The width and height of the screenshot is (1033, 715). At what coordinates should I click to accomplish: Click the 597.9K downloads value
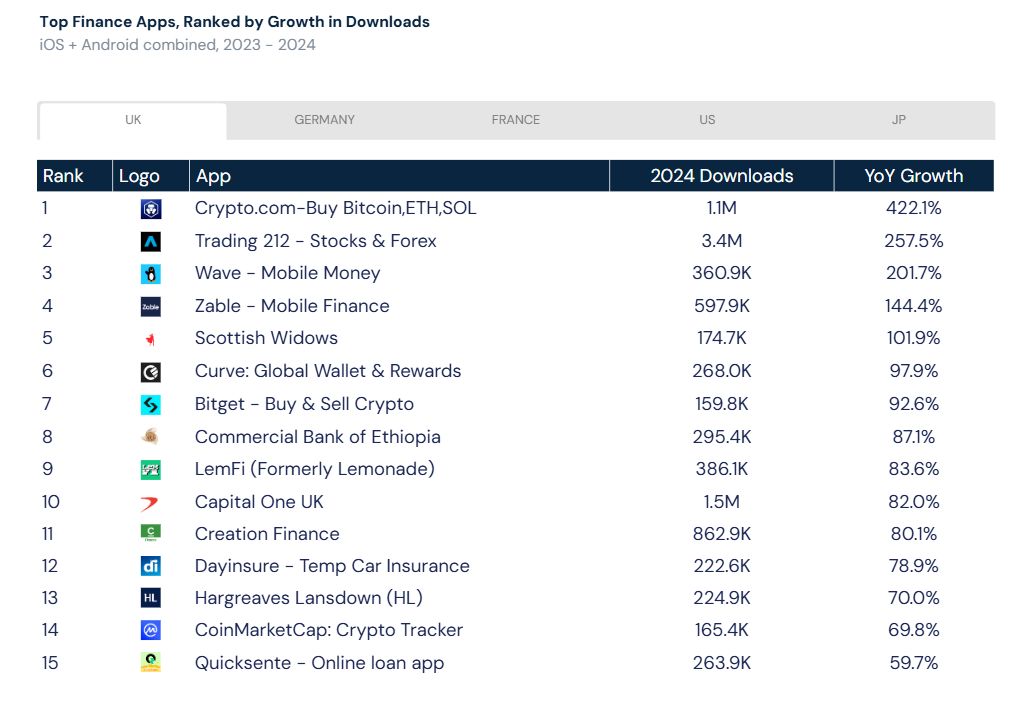coord(722,306)
